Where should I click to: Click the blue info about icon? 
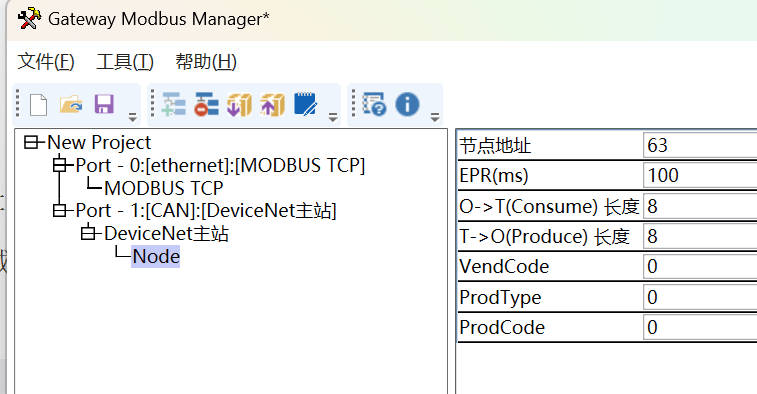pos(407,104)
